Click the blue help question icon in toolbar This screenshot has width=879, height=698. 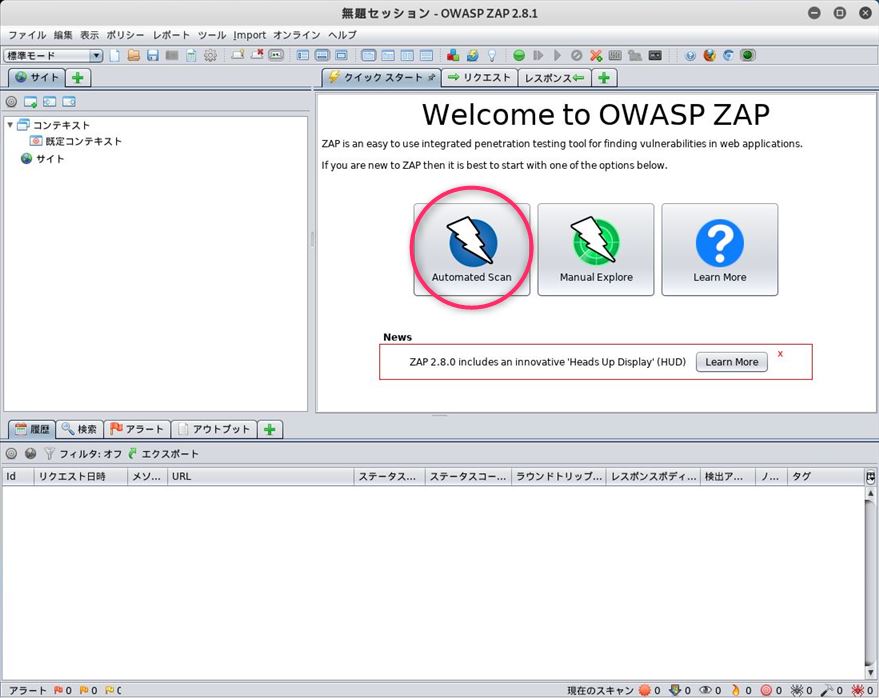(690, 56)
